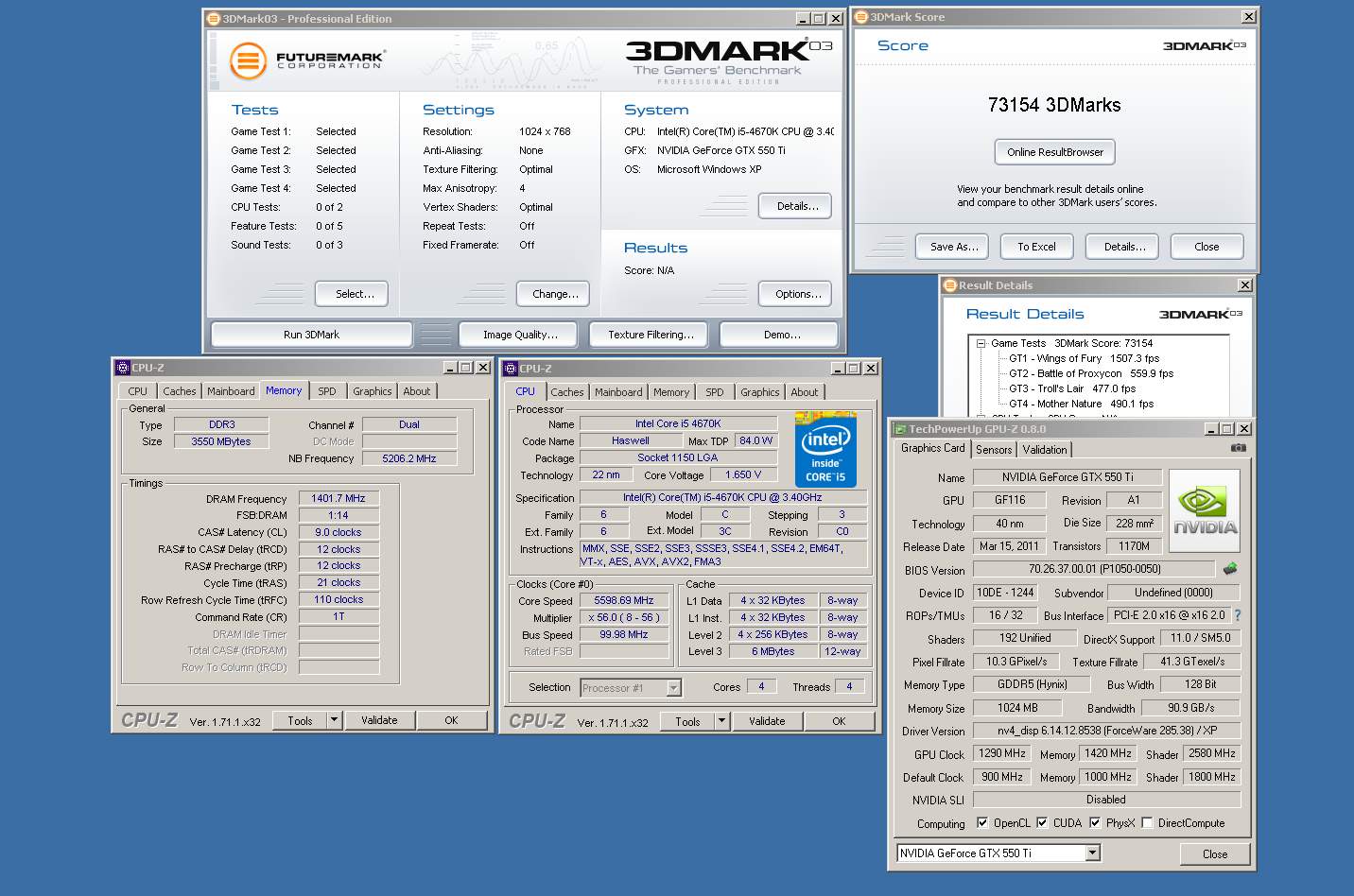Click the BIOS save chip icon in GPU-Z

click(x=1229, y=569)
